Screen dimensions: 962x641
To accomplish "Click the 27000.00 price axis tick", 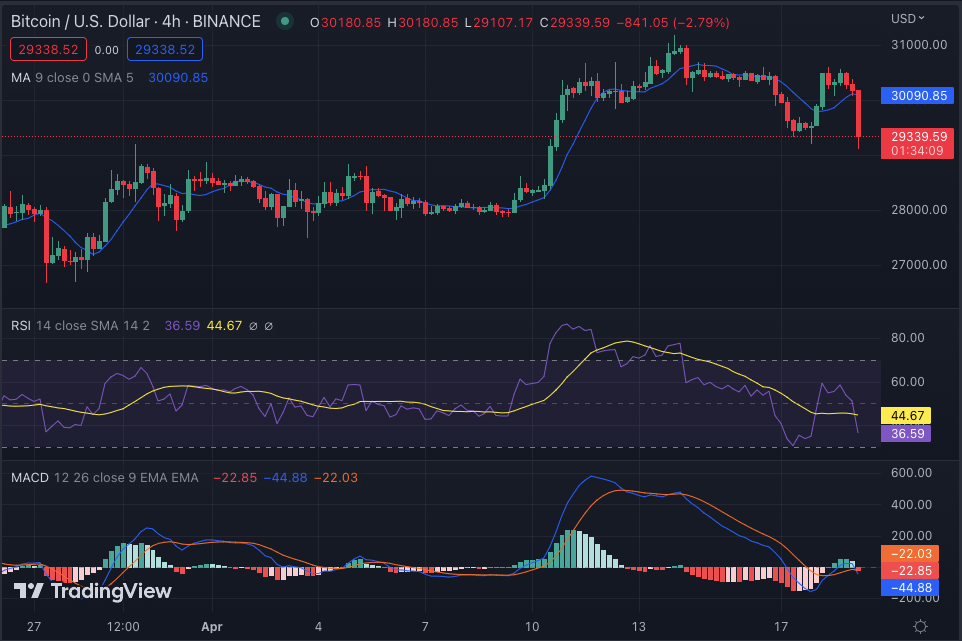I will (x=918, y=265).
